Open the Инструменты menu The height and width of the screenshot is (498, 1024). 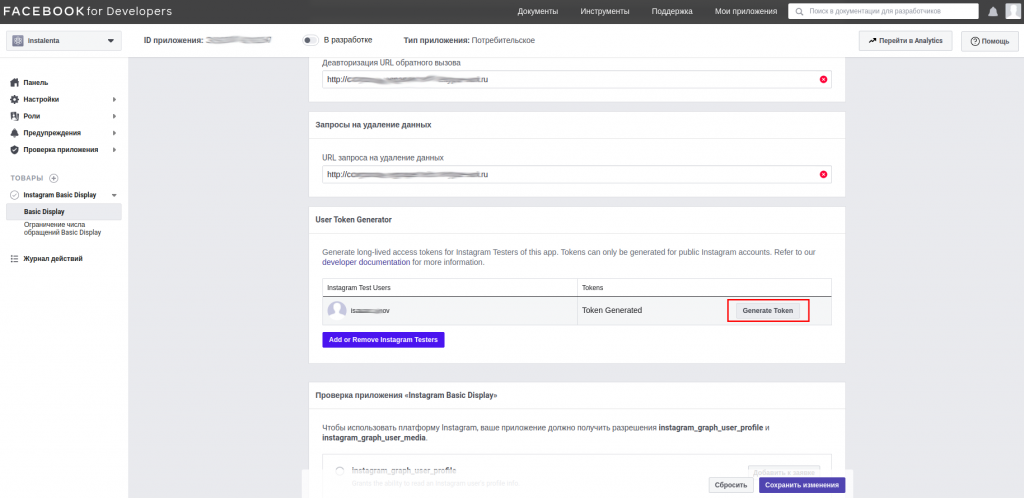coord(605,12)
